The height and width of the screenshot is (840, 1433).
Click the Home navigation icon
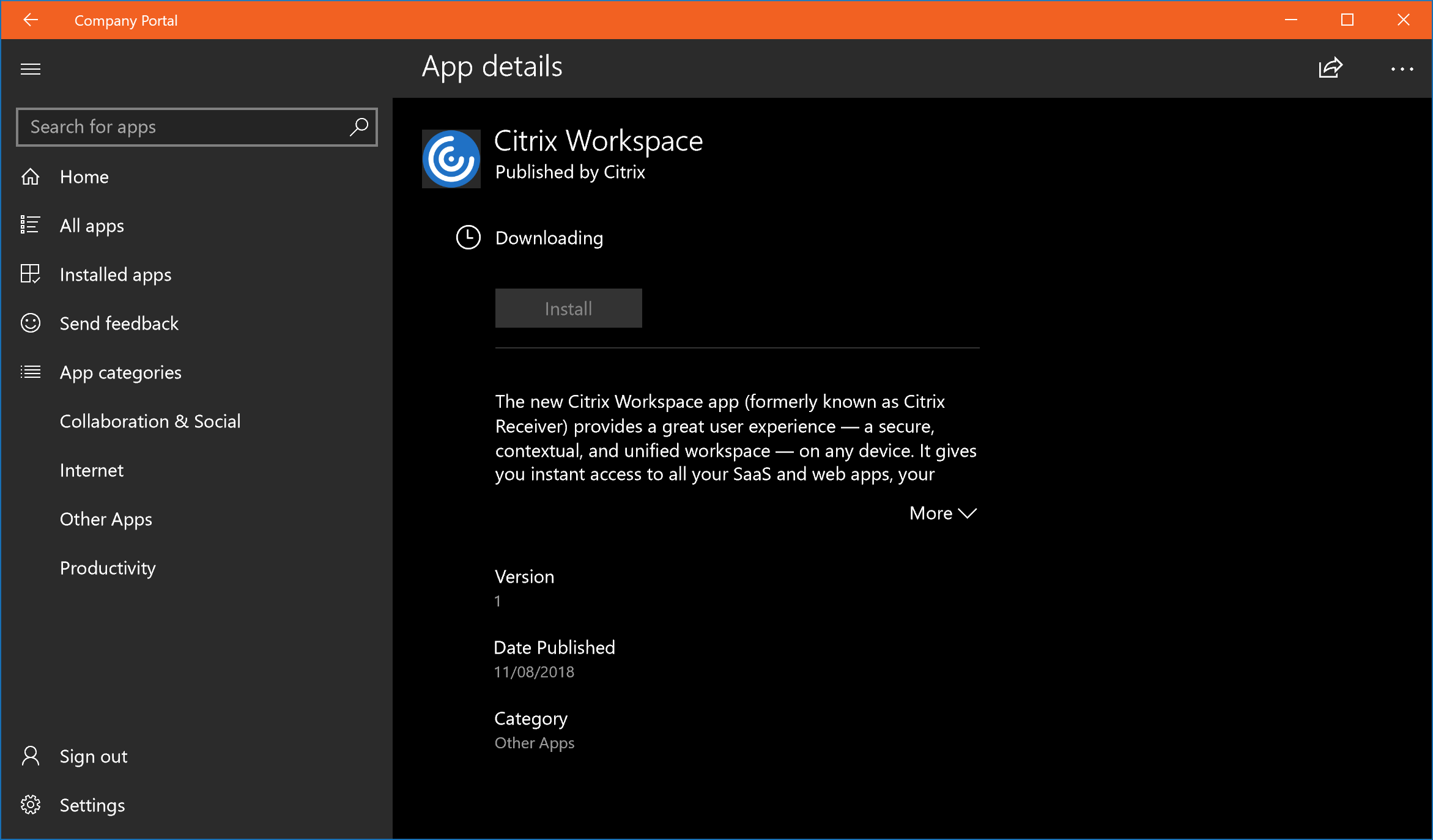(30, 176)
